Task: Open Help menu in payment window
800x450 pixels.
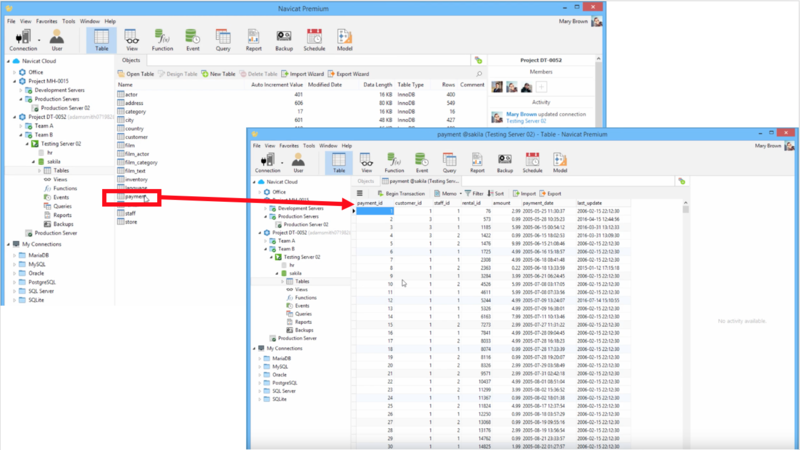Action: point(347,146)
